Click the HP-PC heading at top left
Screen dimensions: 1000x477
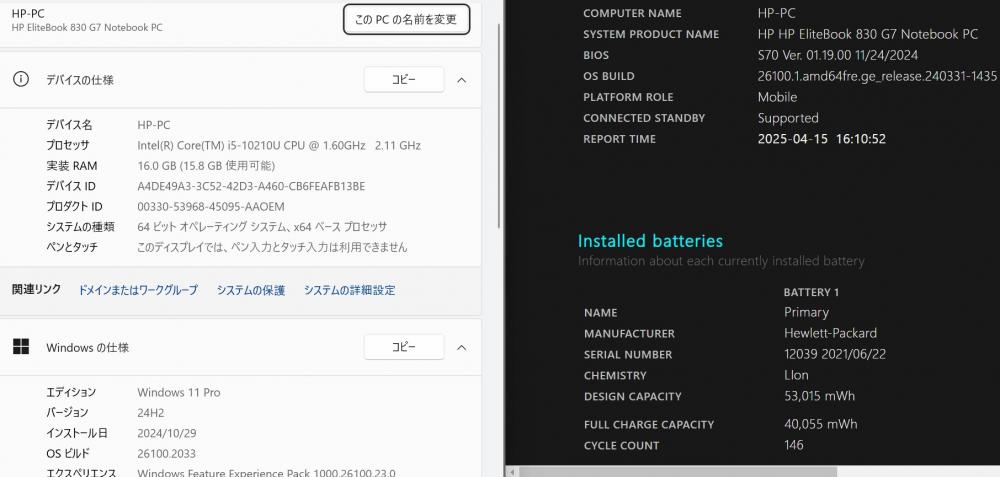(x=28, y=13)
